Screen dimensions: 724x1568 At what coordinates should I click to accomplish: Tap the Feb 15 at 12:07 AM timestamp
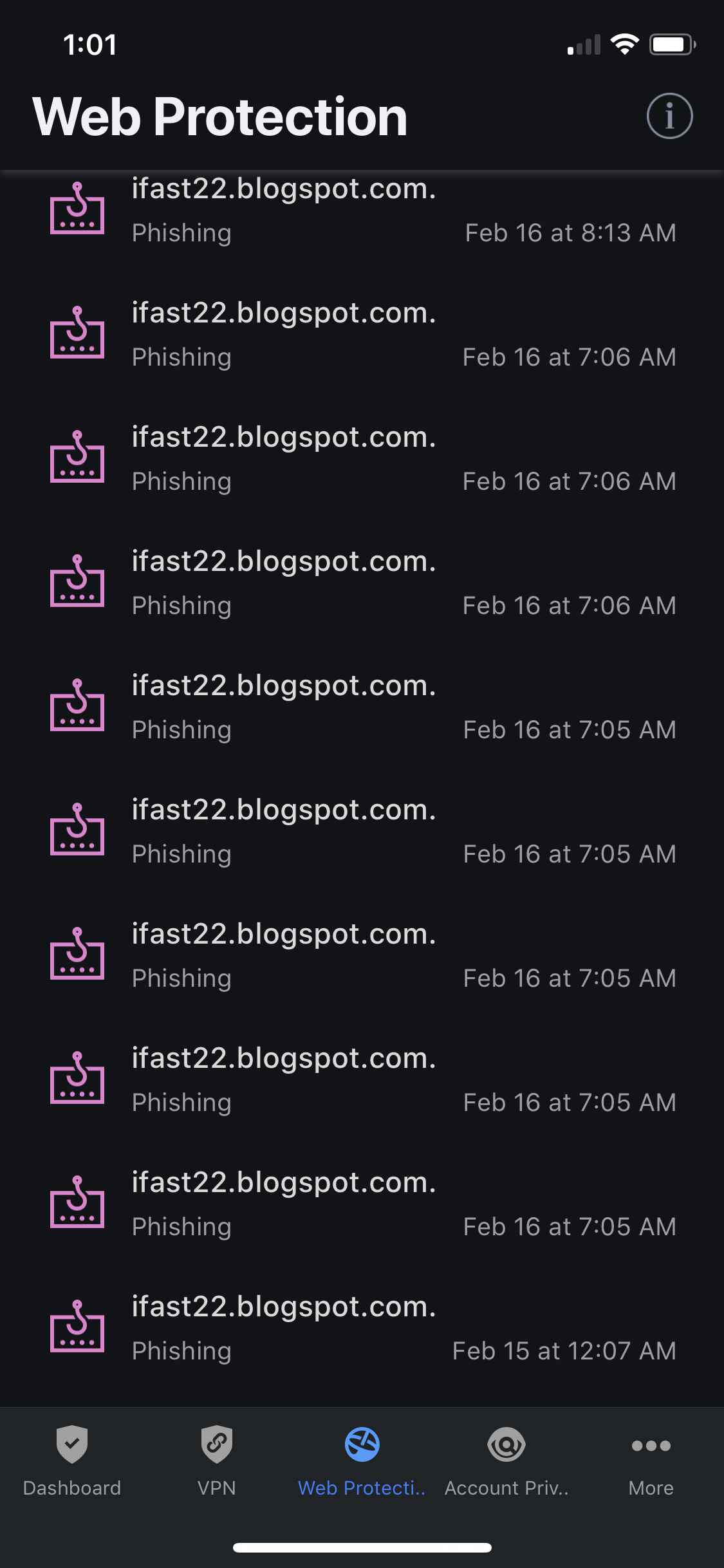[564, 1351]
